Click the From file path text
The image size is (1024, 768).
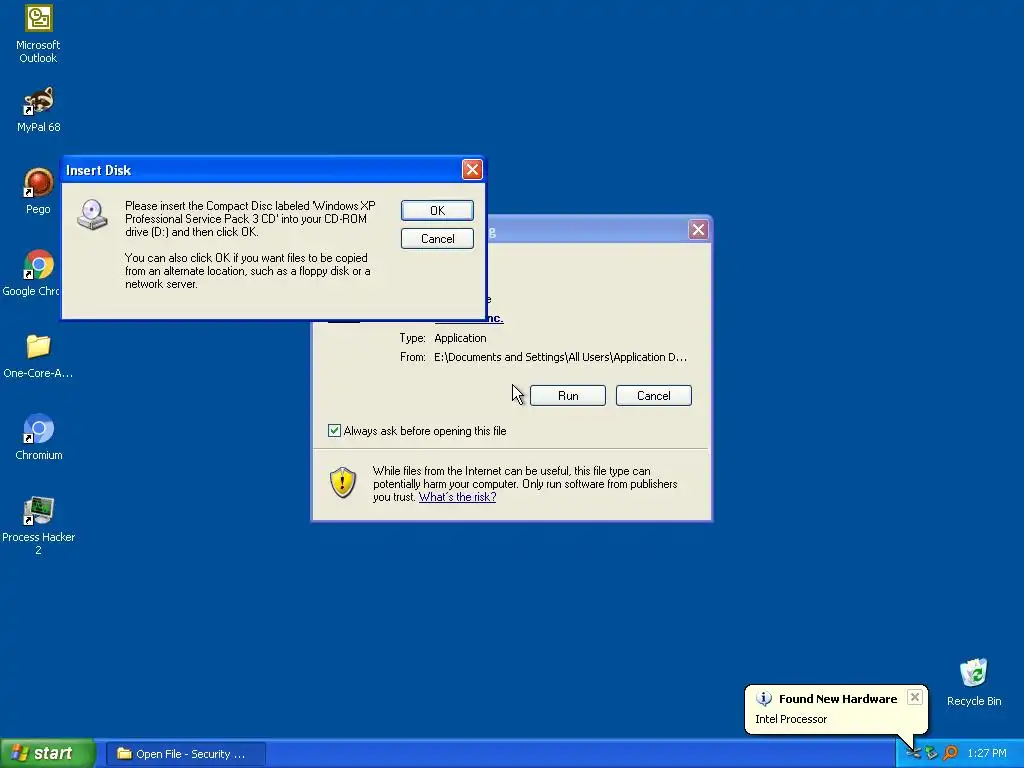tap(560, 357)
